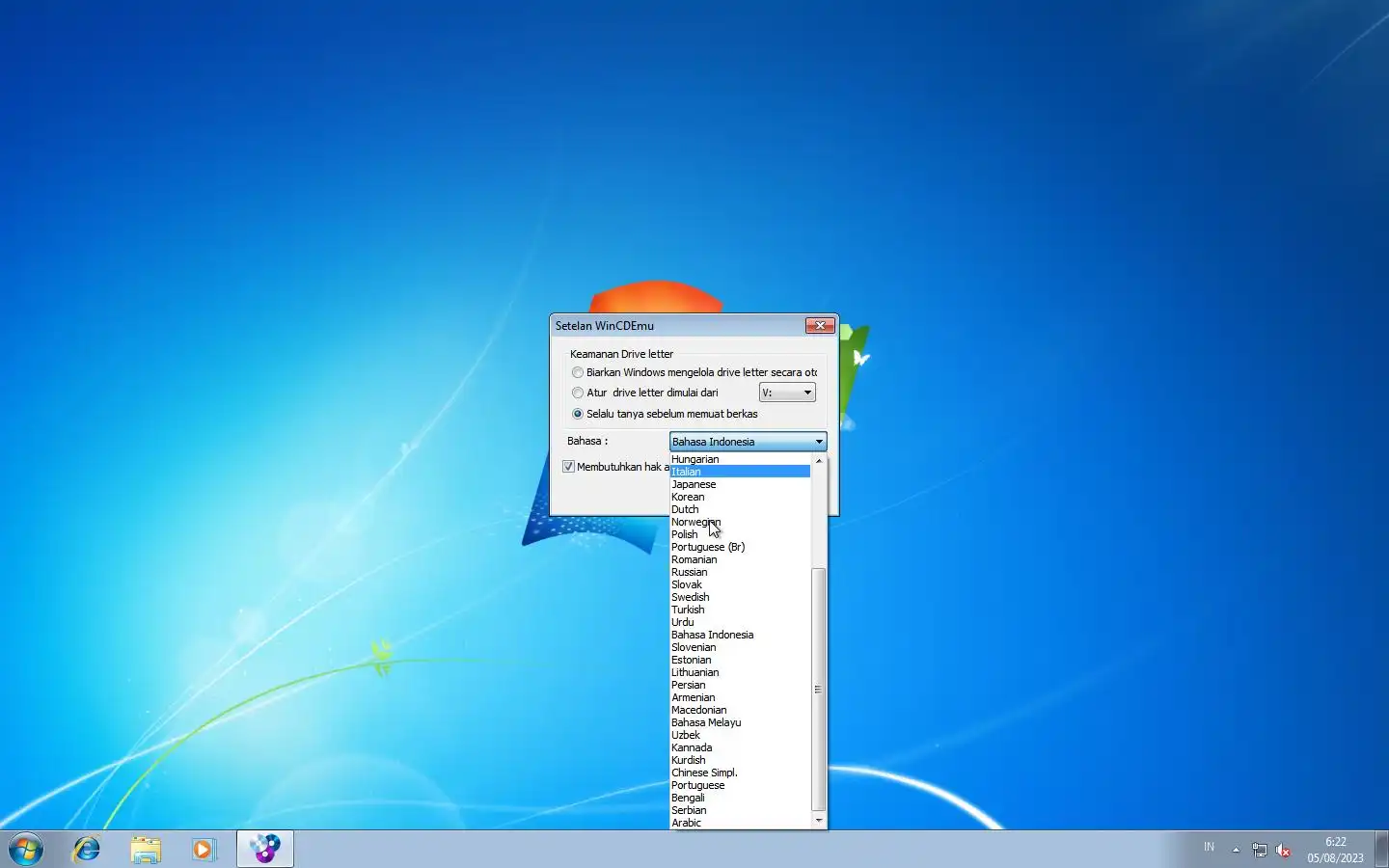1389x868 pixels.
Task: Click the language list scrollbar thumb
Action: click(x=819, y=690)
